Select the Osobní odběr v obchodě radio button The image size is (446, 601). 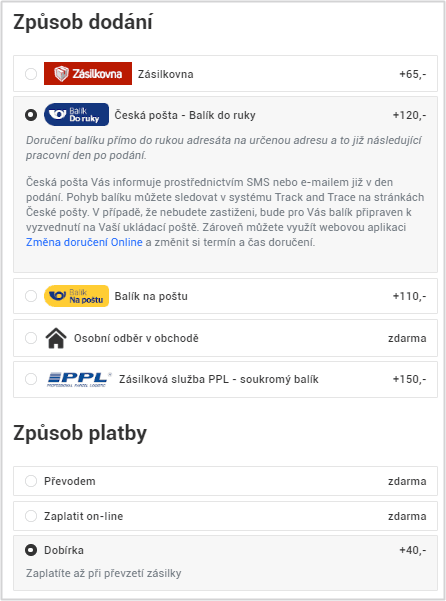tap(31, 338)
